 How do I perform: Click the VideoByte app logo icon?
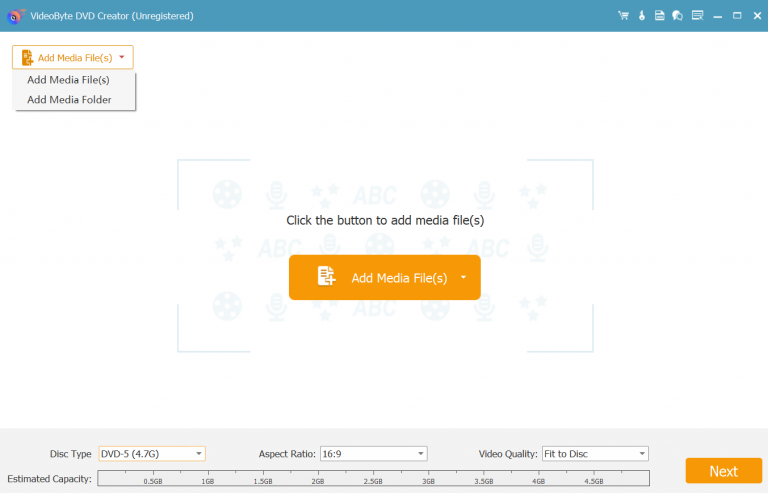(13, 16)
